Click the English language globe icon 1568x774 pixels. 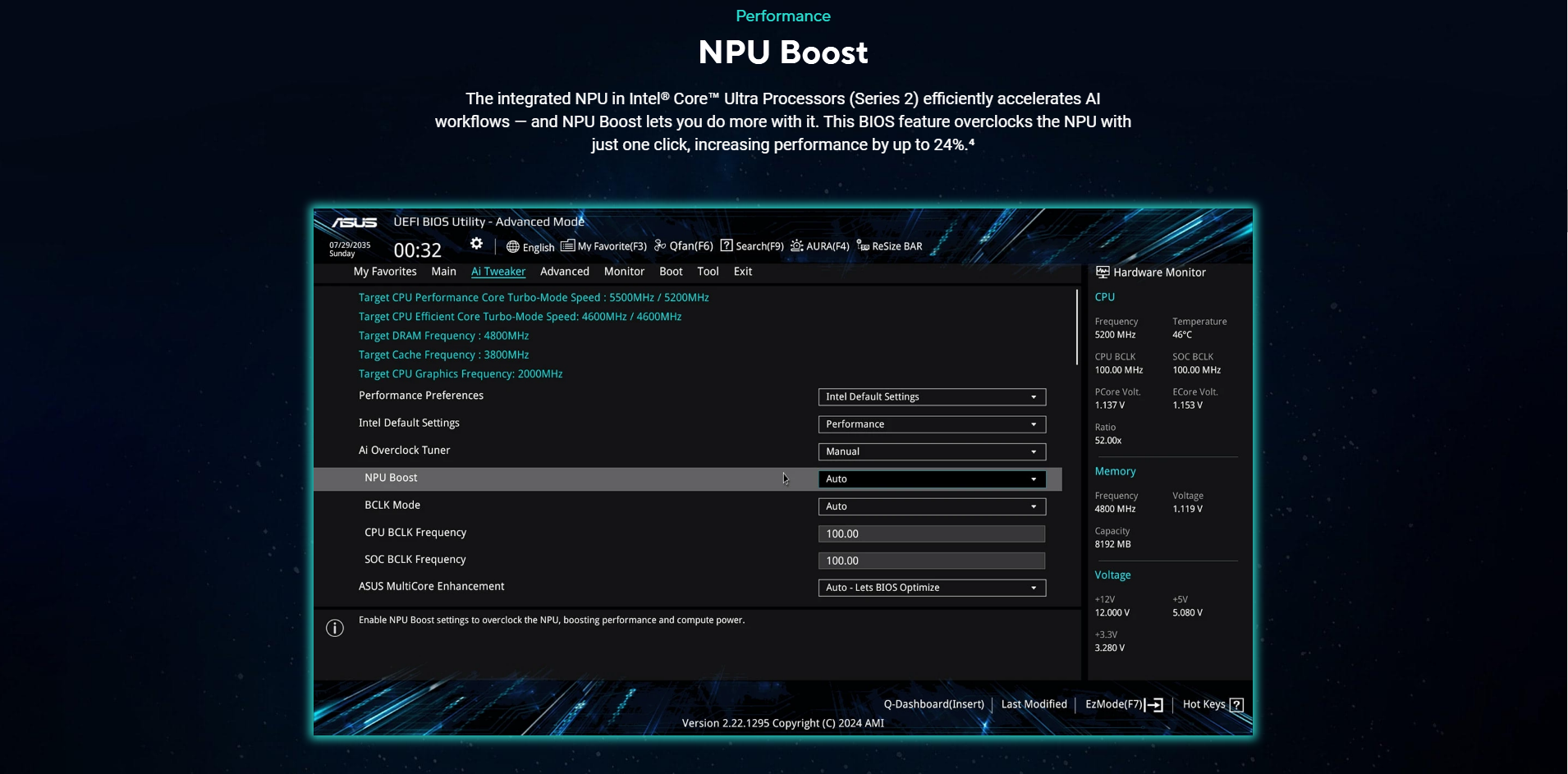click(x=512, y=247)
